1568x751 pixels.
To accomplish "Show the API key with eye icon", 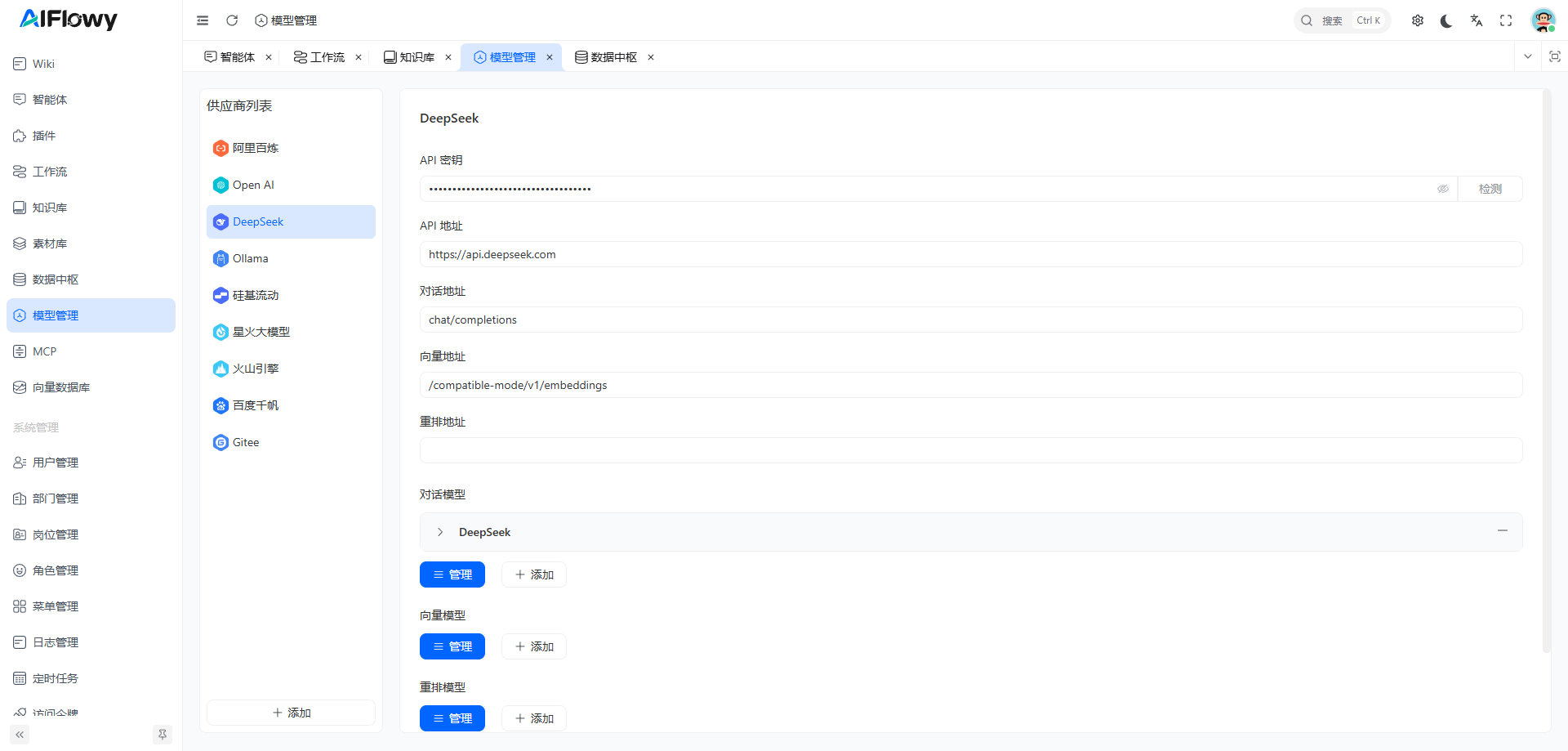I will [1443, 189].
